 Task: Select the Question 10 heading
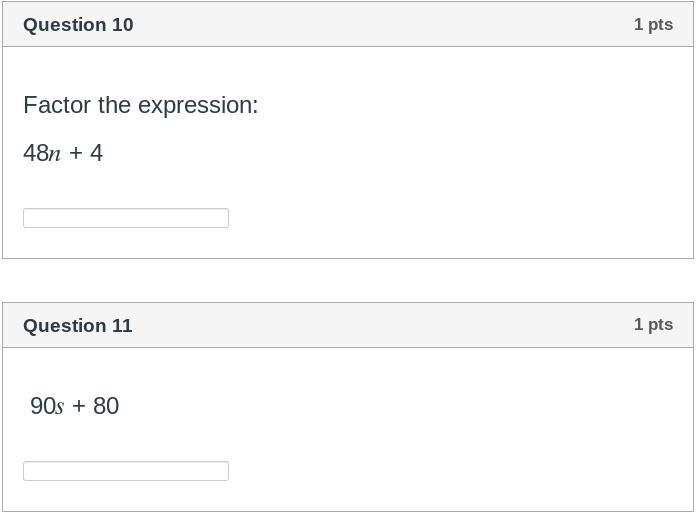click(78, 25)
